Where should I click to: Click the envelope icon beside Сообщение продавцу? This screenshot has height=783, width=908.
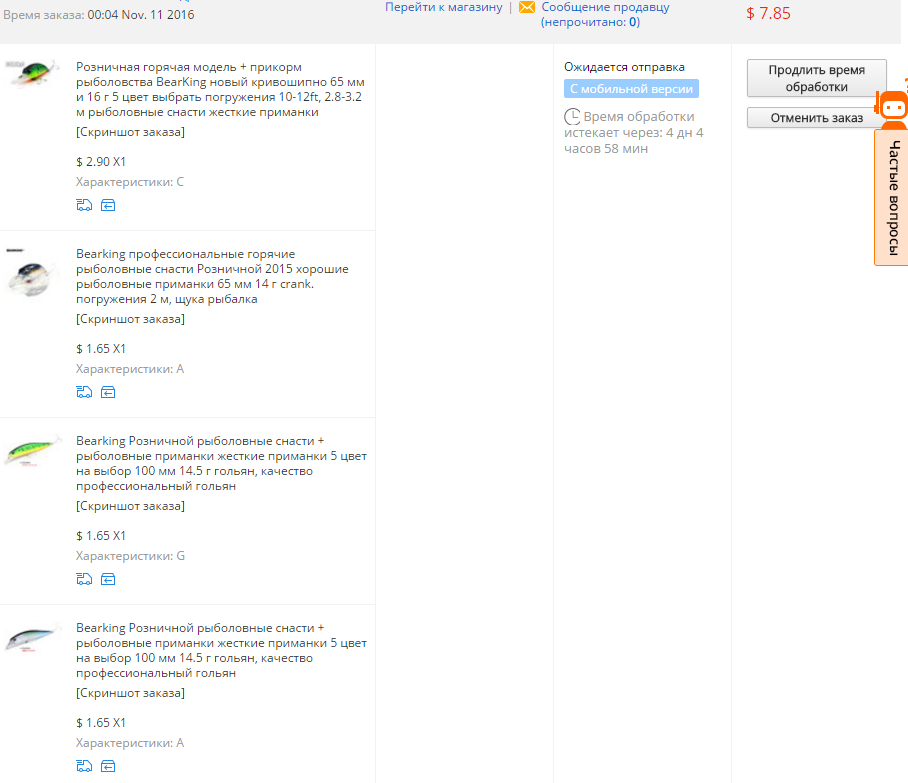pyautogui.click(x=527, y=8)
